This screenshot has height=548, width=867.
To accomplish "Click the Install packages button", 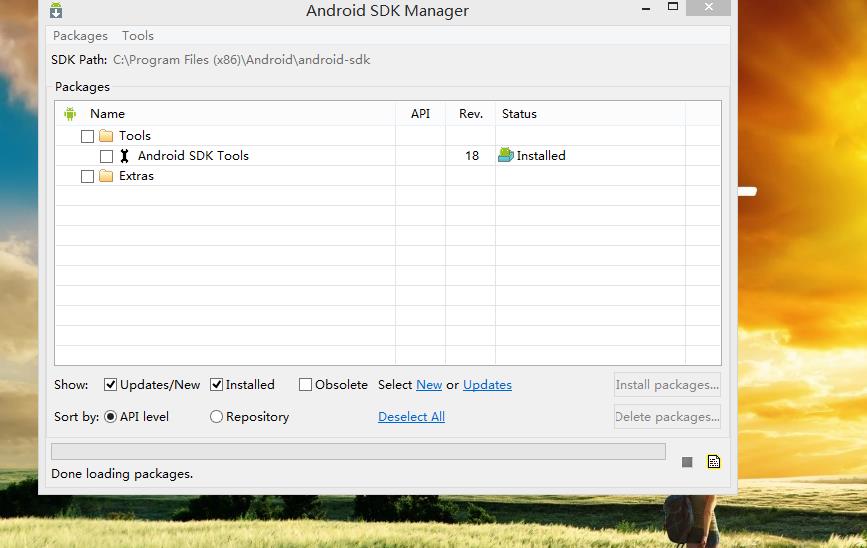I will [667, 385].
